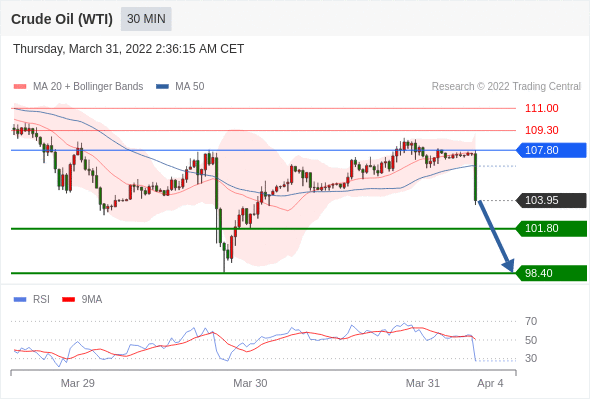The image size is (590, 400).
Task: Click the MA 20 + Bollinger Bands swatch
Action: 20,87
